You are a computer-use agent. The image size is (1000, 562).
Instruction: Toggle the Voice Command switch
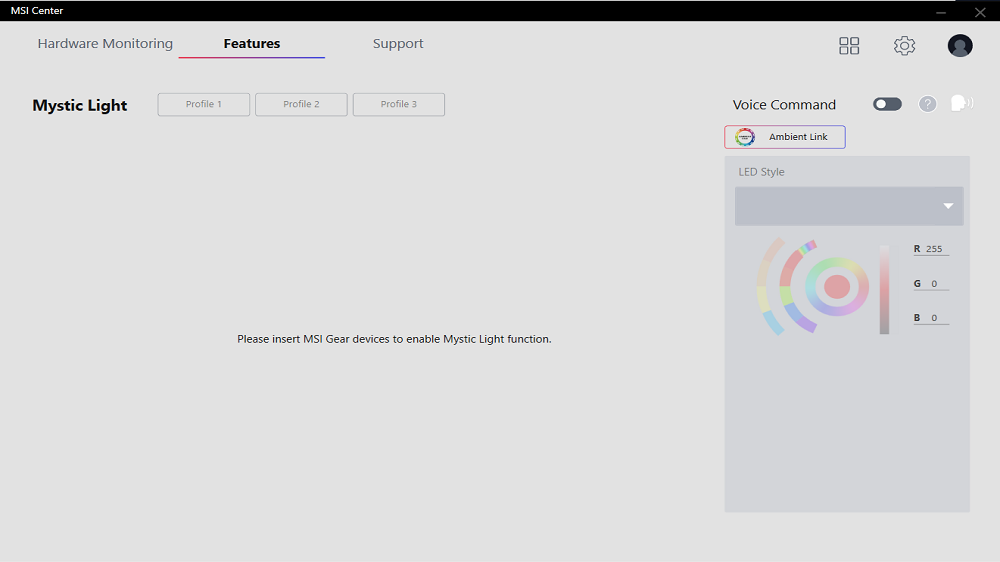pyautogui.click(x=887, y=104)
